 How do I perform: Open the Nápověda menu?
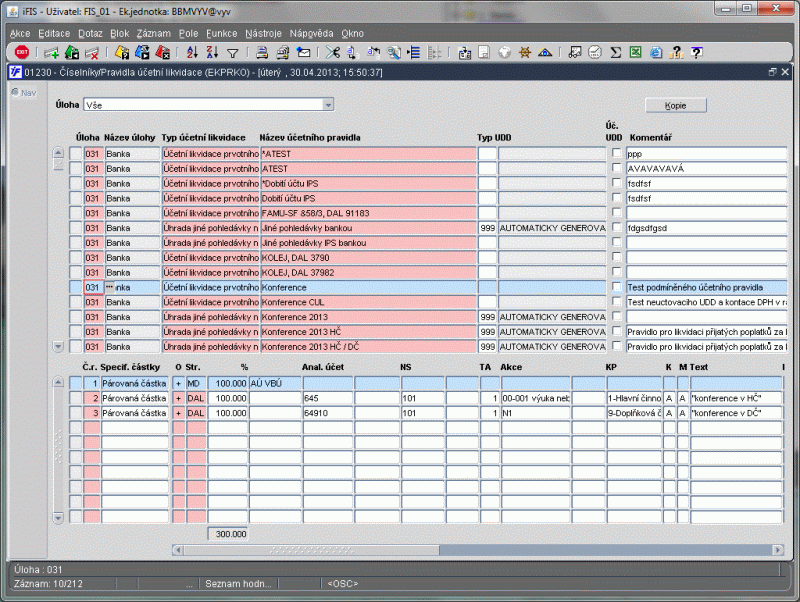point(311,34)
